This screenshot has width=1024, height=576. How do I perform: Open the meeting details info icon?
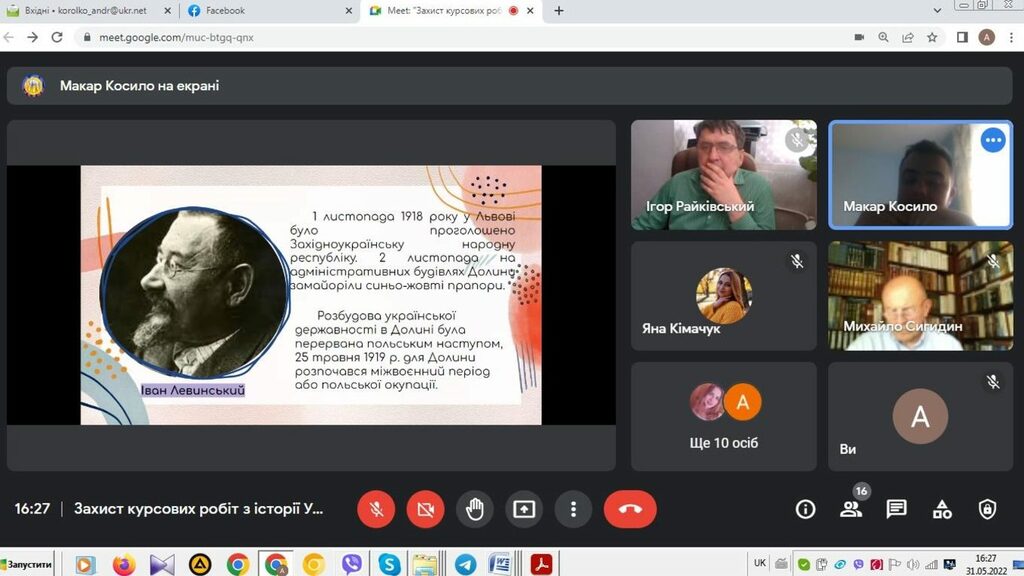(x=805, y=509)
